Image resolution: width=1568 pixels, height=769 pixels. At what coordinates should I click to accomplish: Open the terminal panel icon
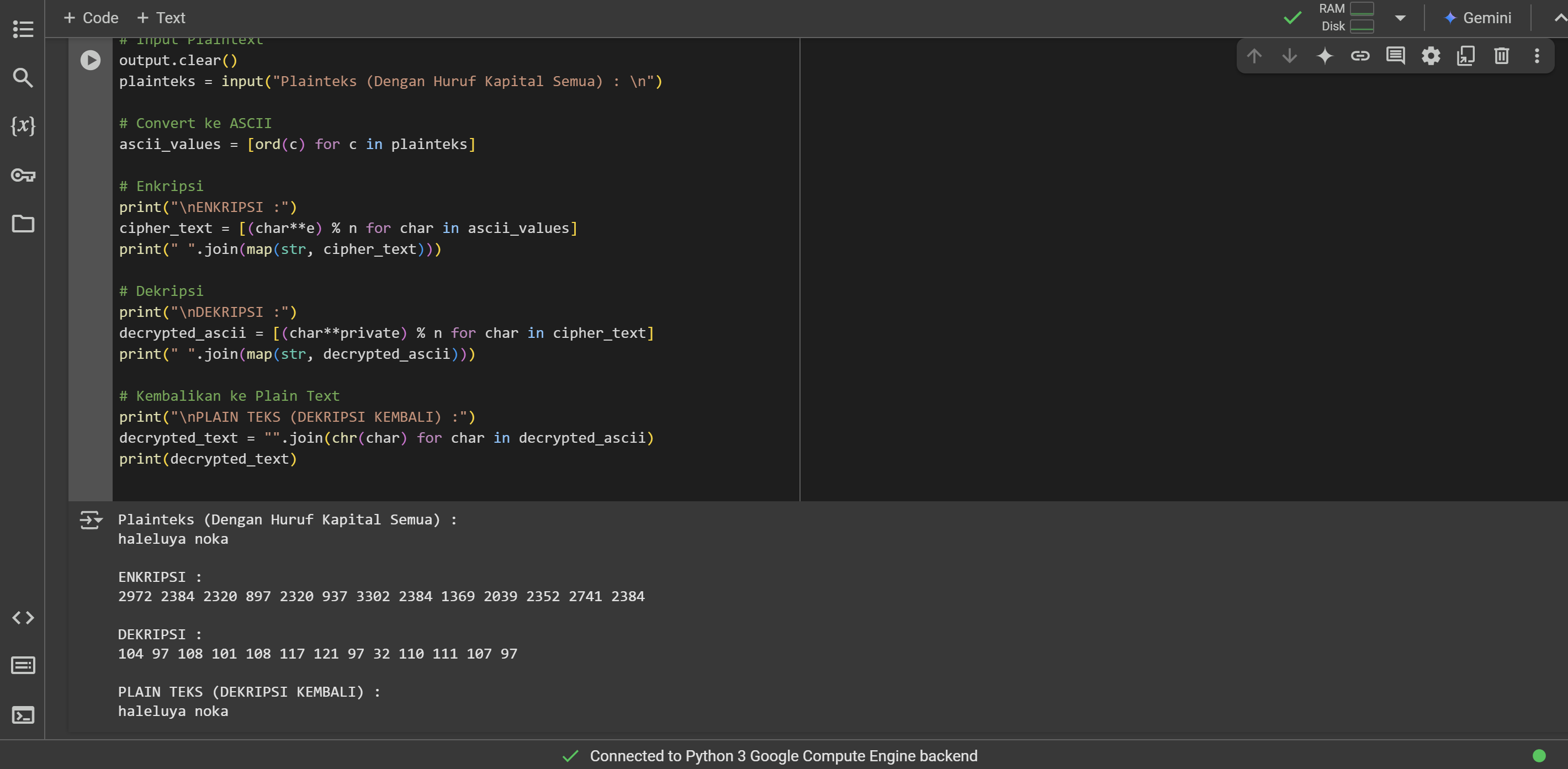tap(23, 715)
